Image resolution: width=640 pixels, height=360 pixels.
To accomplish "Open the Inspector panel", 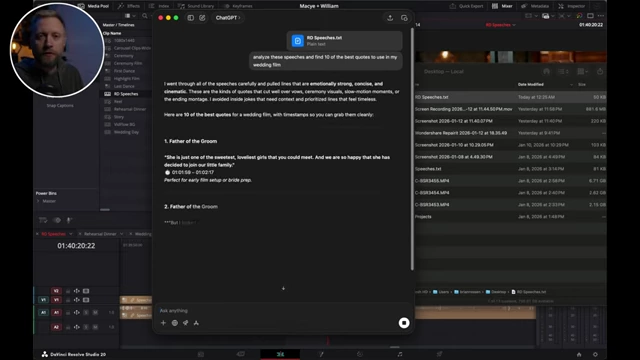I will (x=572, y=6).
